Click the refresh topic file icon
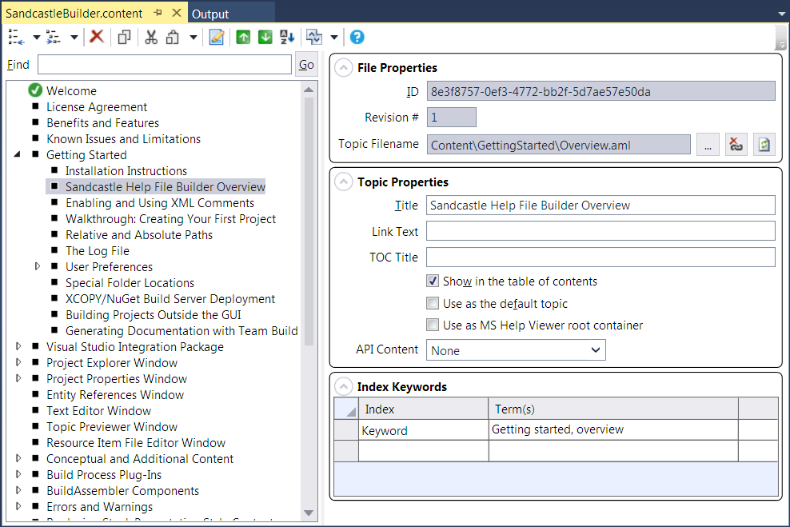This screenshot has height=527, width=790. pos(764,145)
